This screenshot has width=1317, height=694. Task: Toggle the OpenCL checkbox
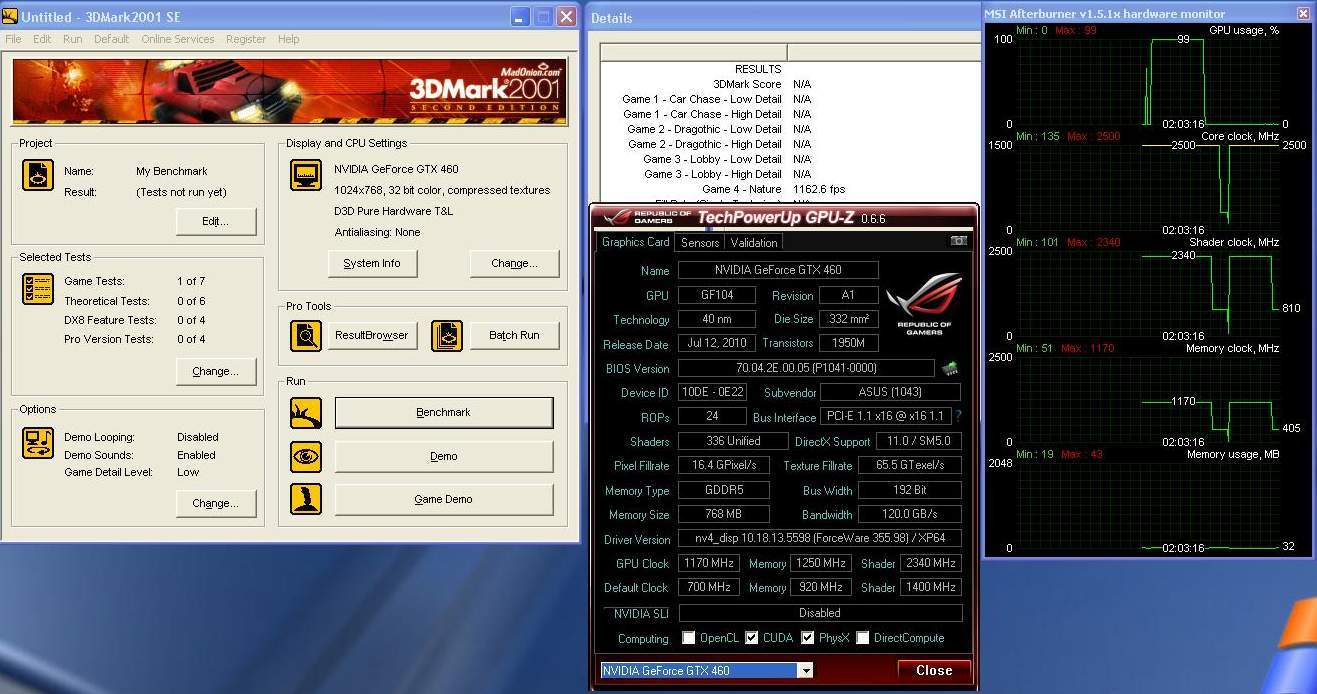pos(688,638)
